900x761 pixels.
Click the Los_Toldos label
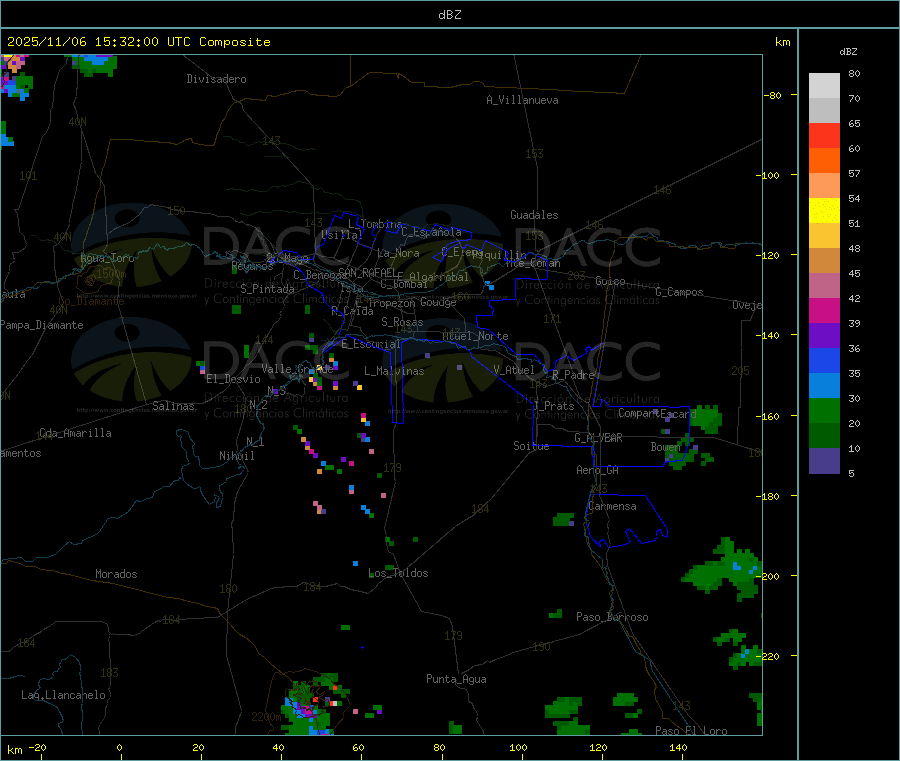[398, 573]
